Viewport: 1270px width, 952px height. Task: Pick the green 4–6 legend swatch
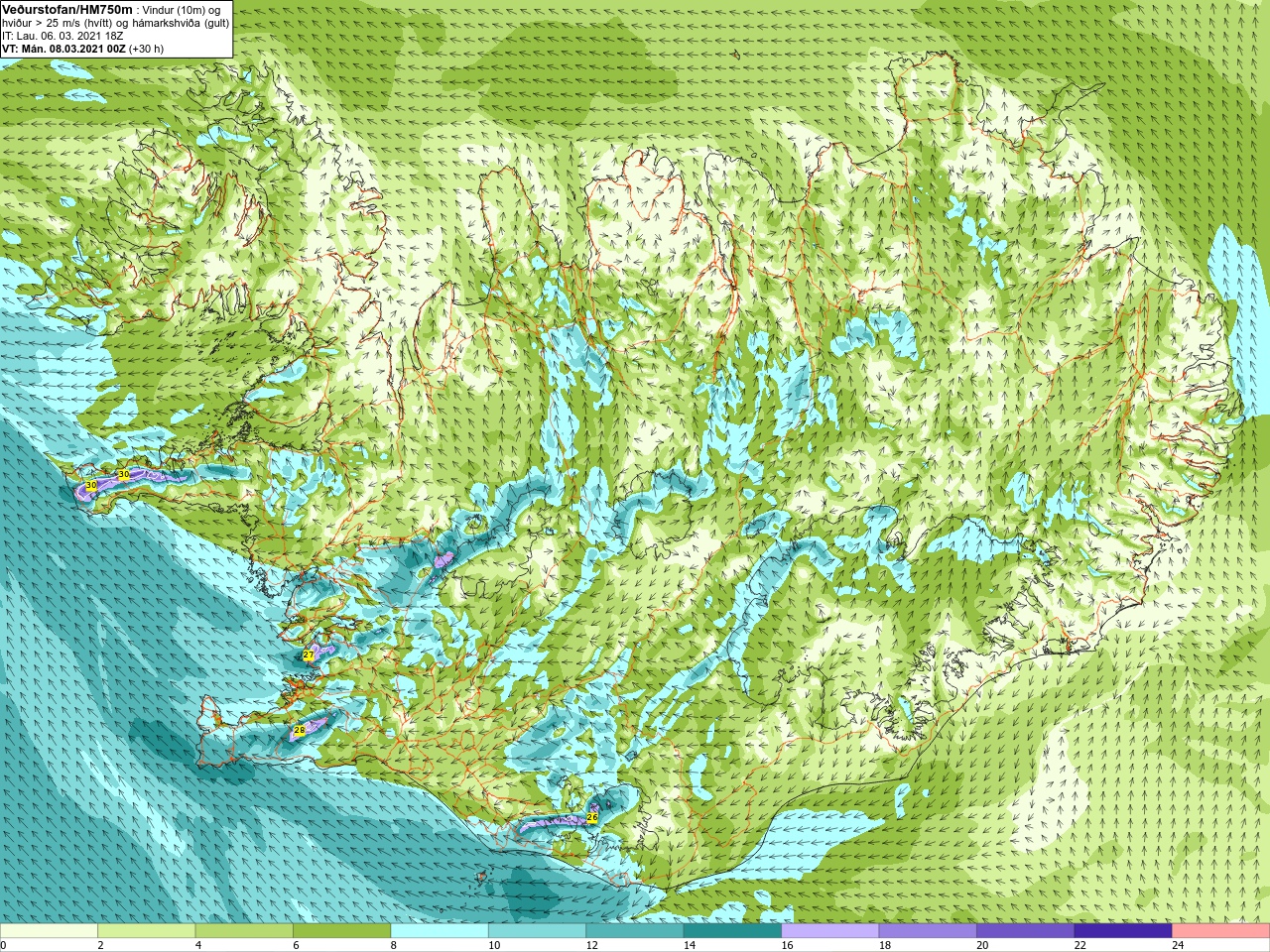click(244, 931)
